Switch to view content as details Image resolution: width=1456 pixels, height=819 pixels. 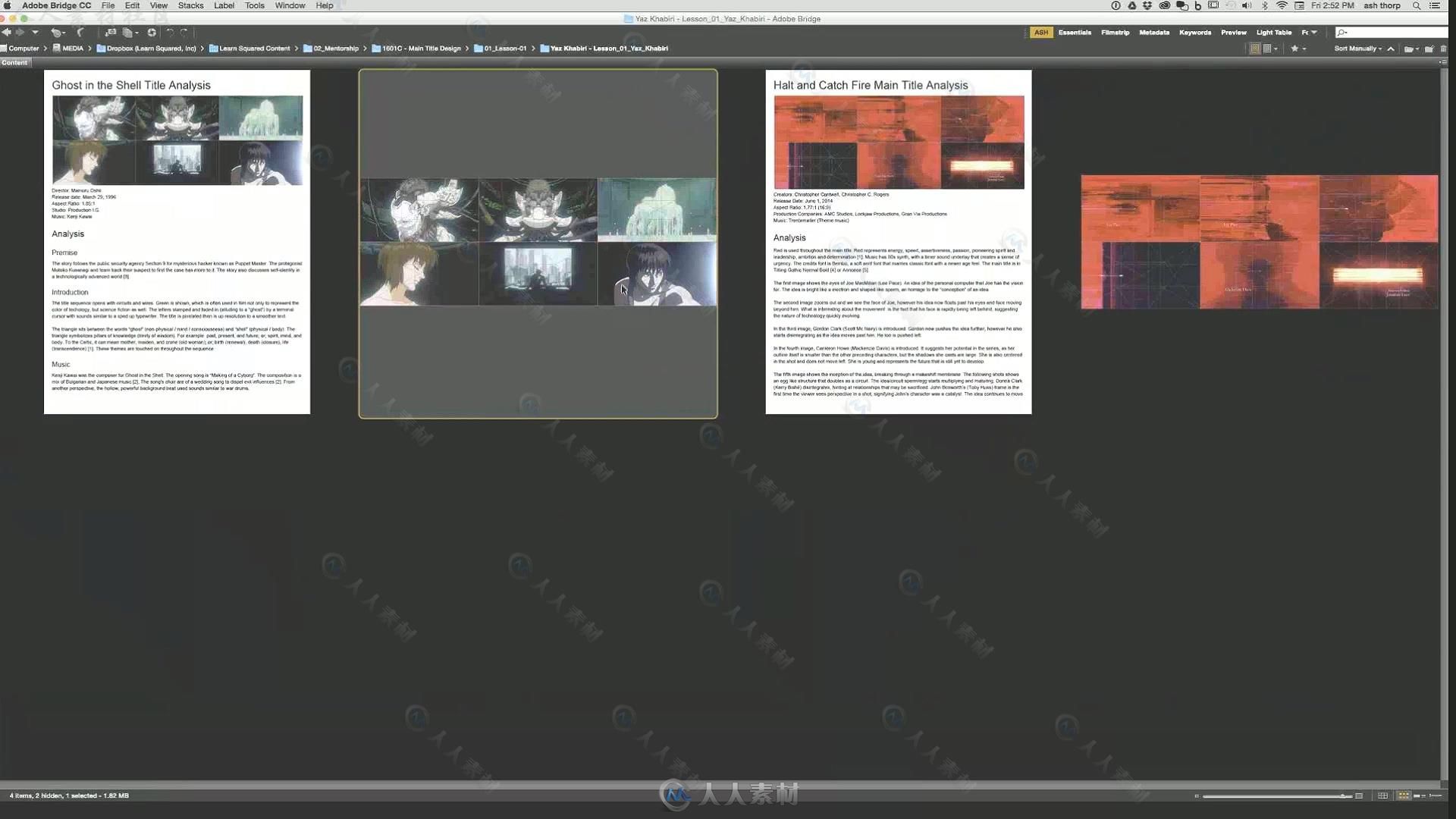coord(1418,795)
